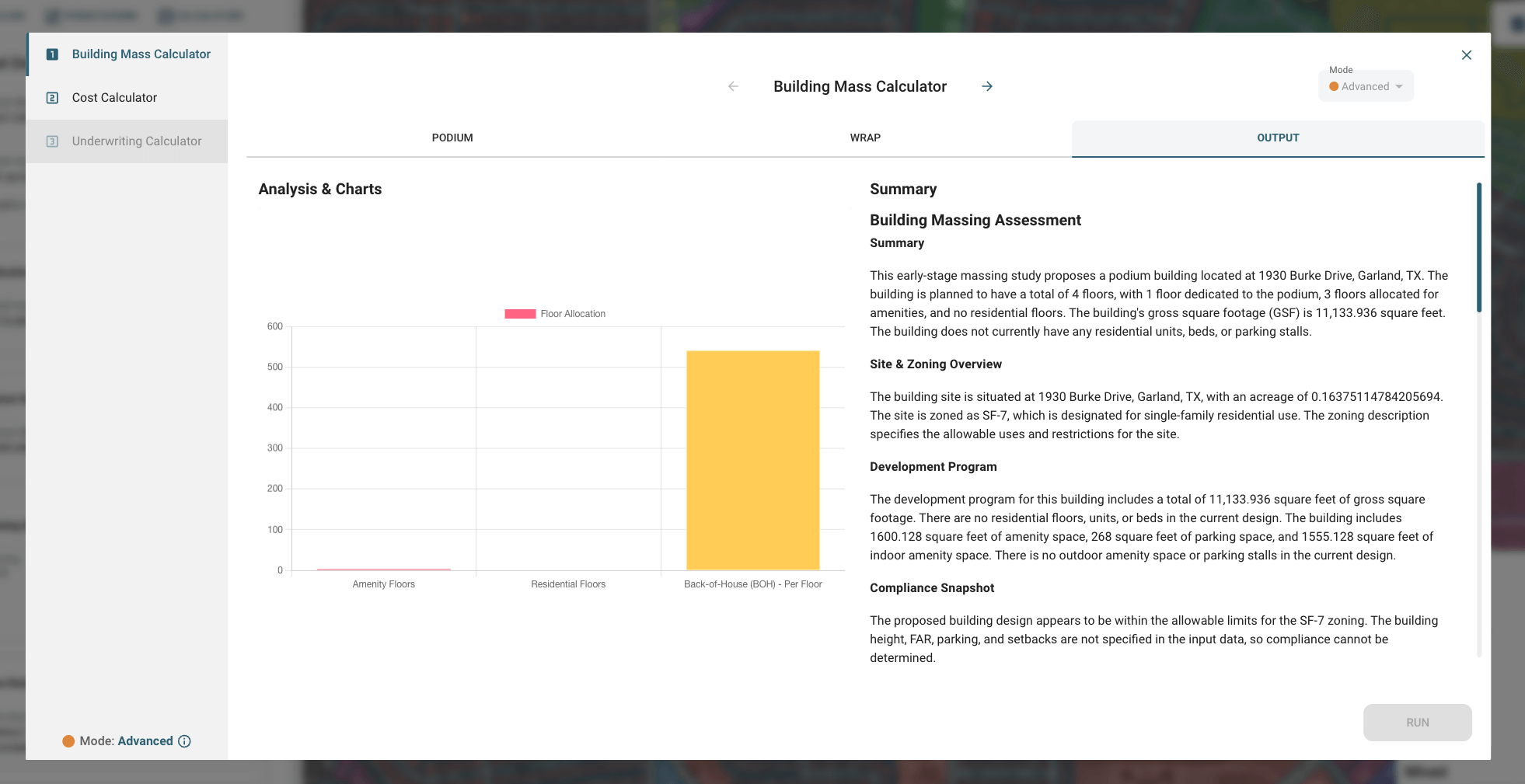
Task: Click the step 3 Underwriting Calculator icon
Action: (x=52, y=141)
